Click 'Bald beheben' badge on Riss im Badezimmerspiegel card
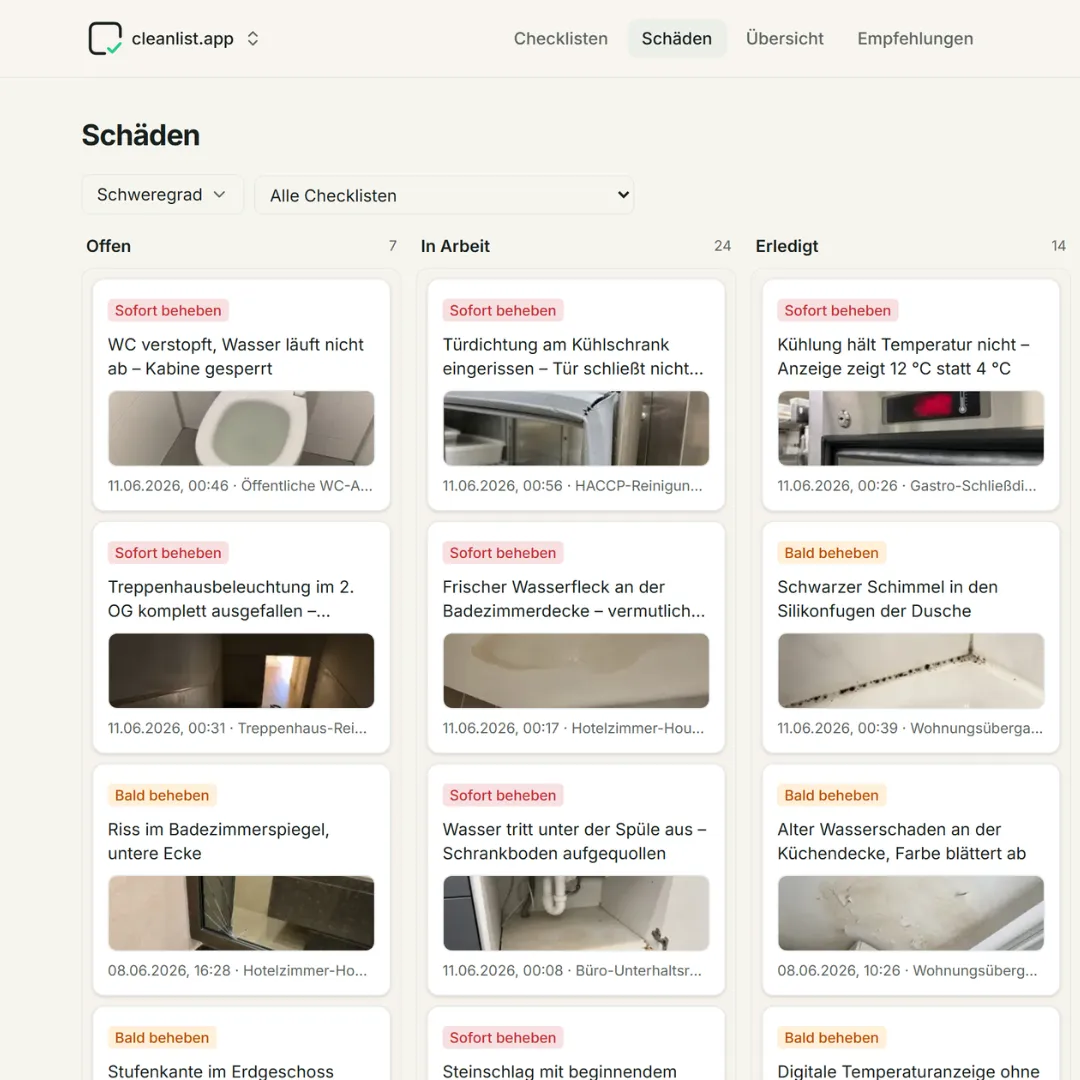This screenshot has height=1080, width=1080. [162, 796]
